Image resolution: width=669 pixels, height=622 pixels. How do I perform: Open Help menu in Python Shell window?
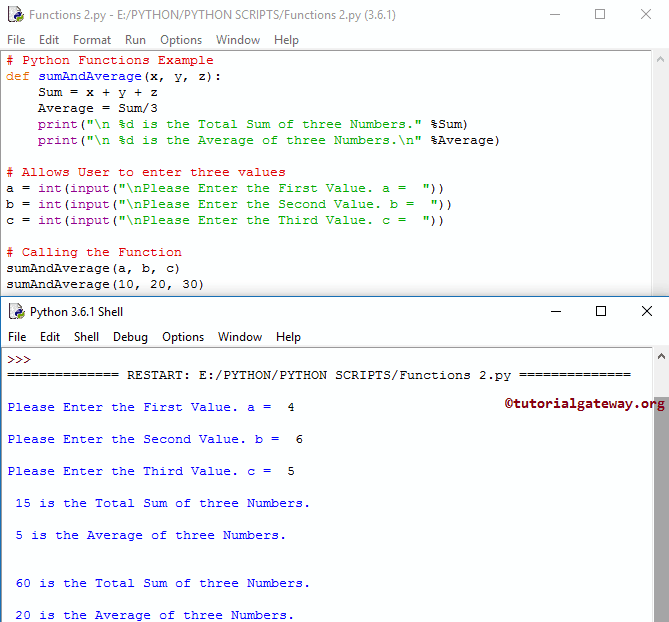click(288, 337)
